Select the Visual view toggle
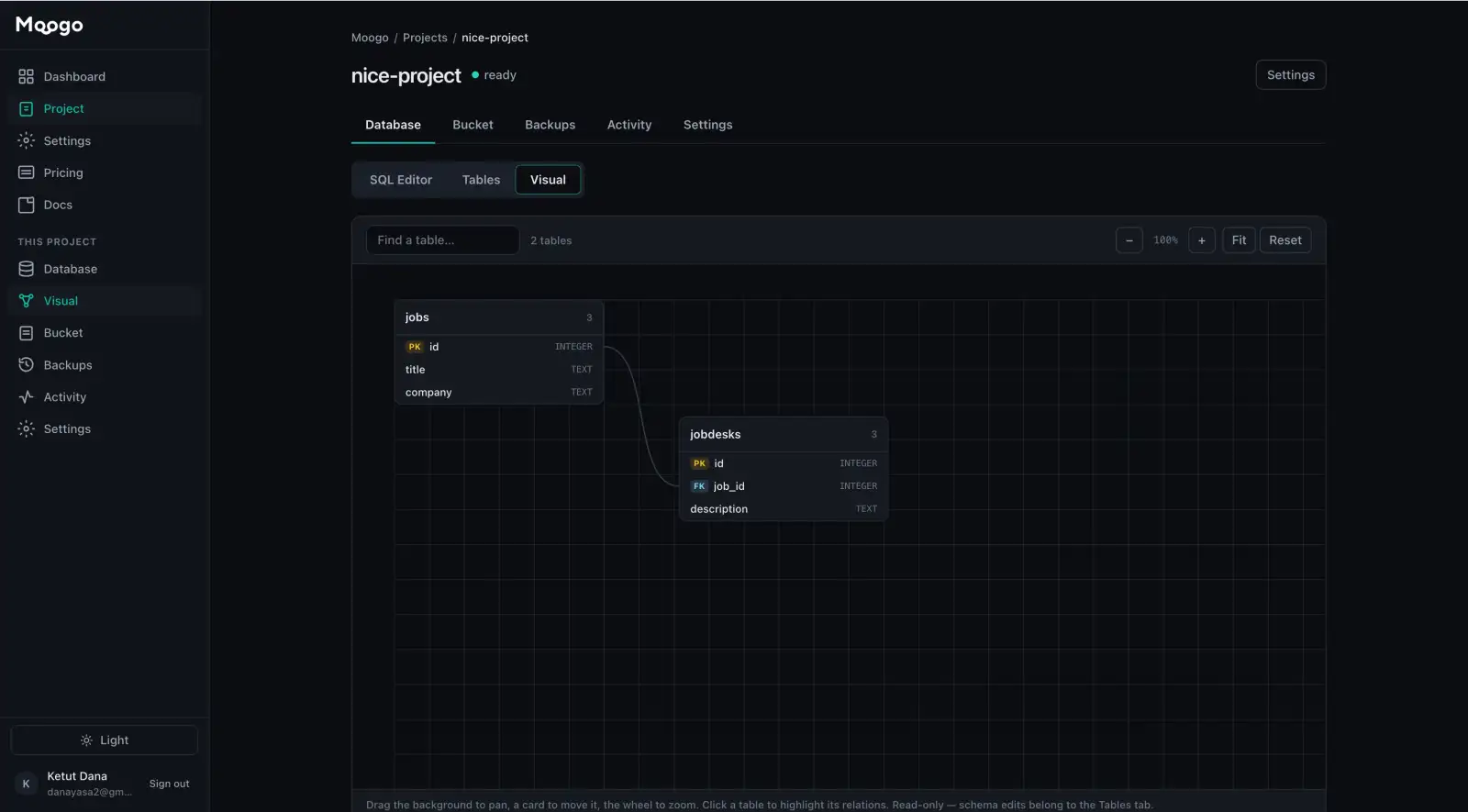The width and height of the screenshot is (1468, 812). (548, 180)
